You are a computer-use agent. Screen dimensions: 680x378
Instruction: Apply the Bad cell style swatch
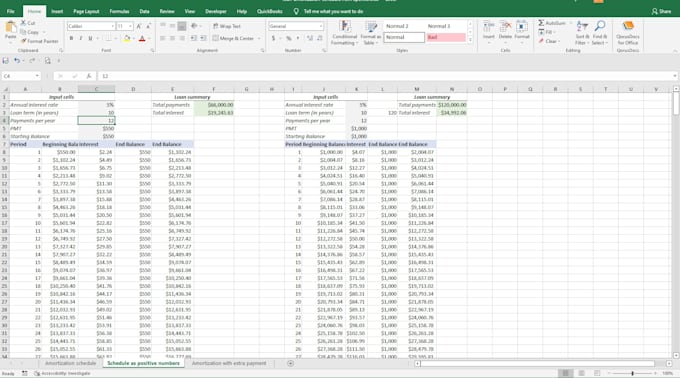[x=446, y=37]
